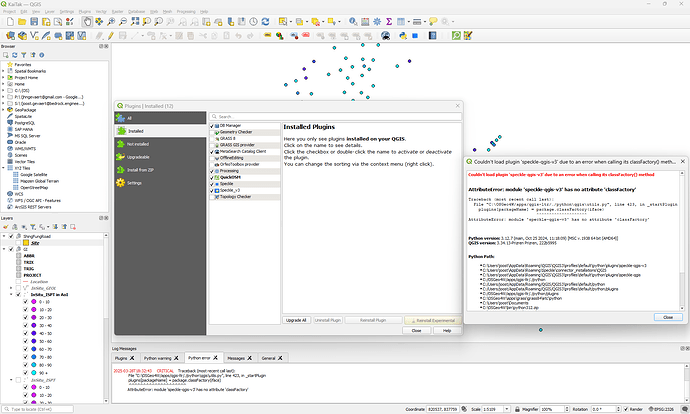Click the Coordinate field in status bar

tap(443, 409)
